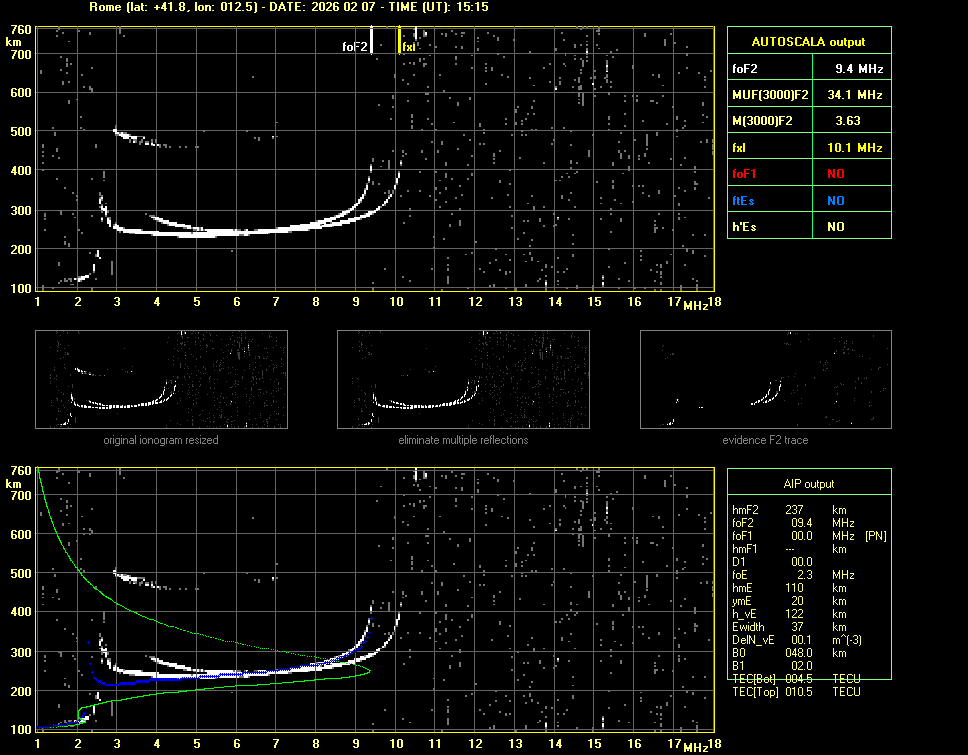Click the MHz axis label on top ionogram
968x755 pixels.
pos(695,304)
